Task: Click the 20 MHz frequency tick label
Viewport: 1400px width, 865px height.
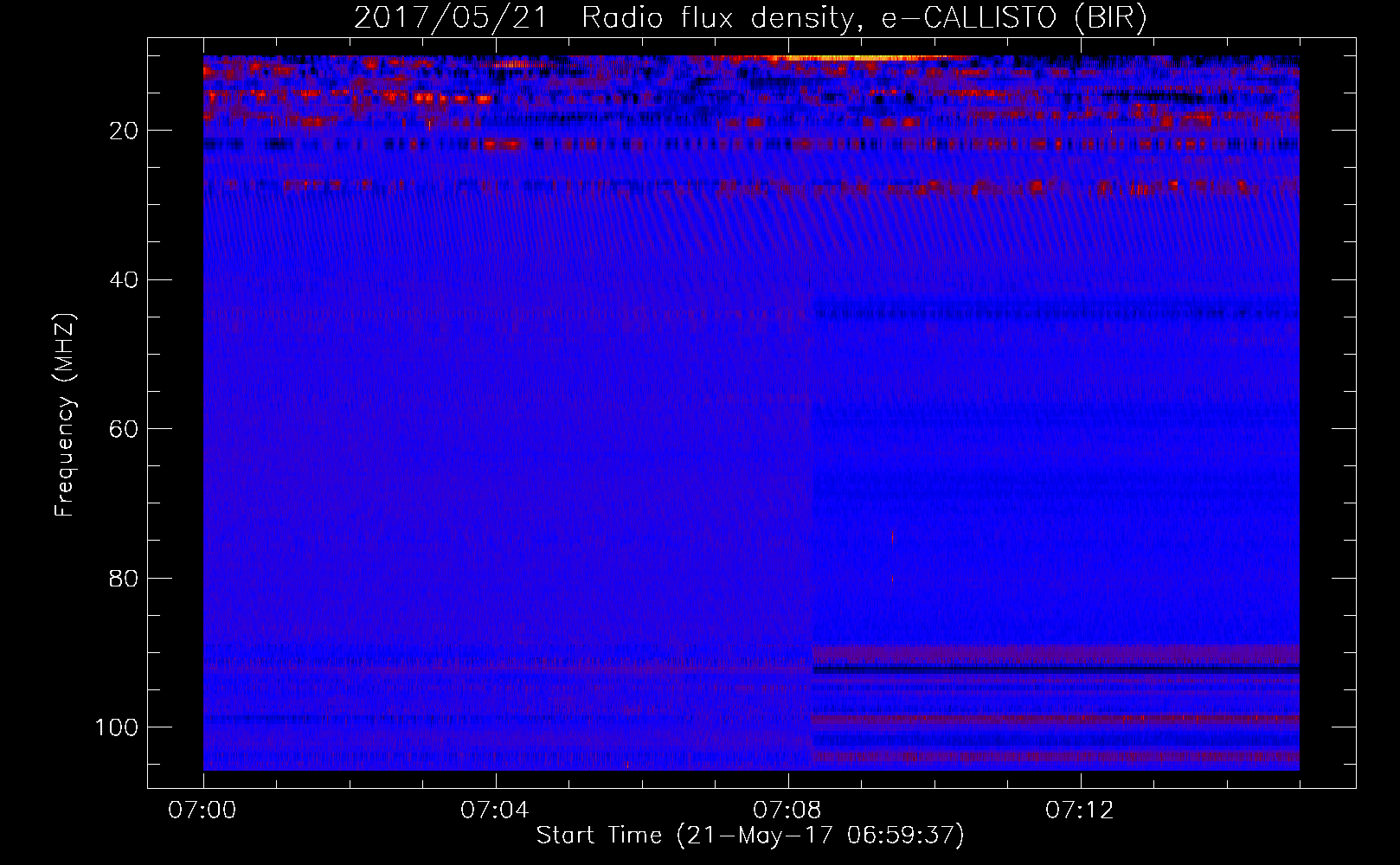Action: 124,131
